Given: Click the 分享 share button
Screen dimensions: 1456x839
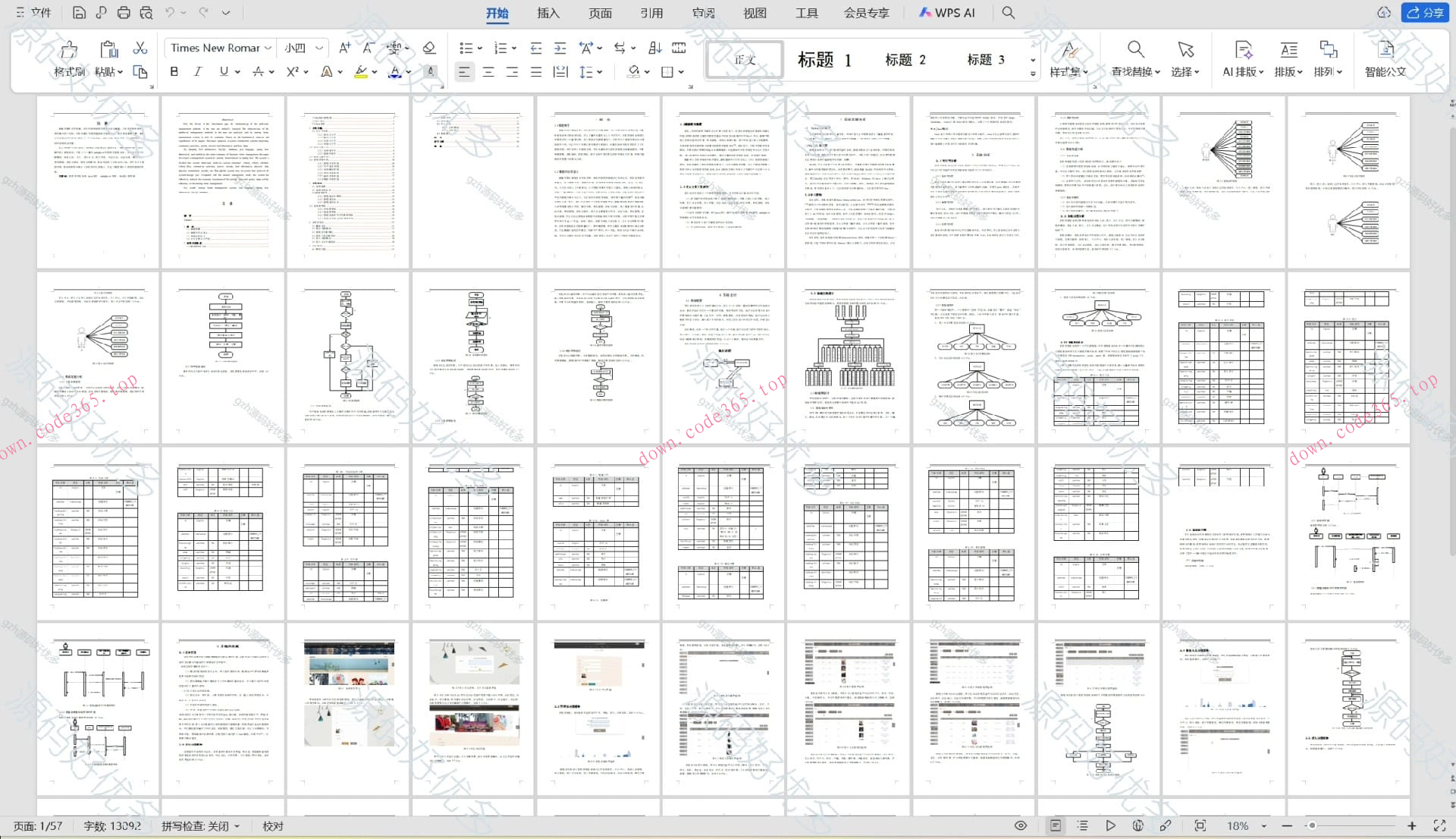Looking at the screenshot, I should click(1425, 13).
